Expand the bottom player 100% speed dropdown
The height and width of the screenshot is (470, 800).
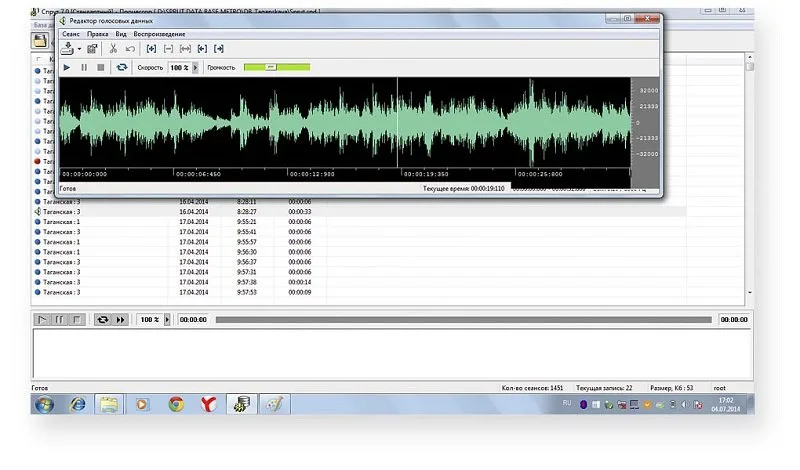[165, 319]
